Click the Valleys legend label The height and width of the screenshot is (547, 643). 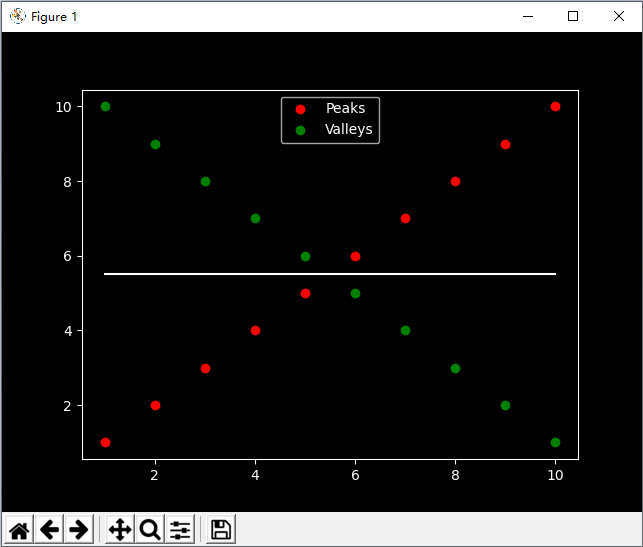(349, 130)
